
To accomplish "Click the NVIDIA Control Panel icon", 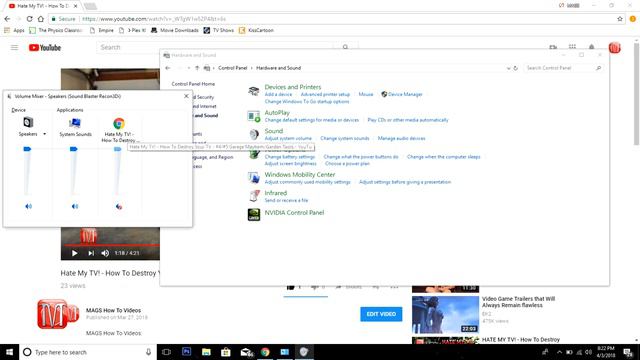I will tap(253, 214).
